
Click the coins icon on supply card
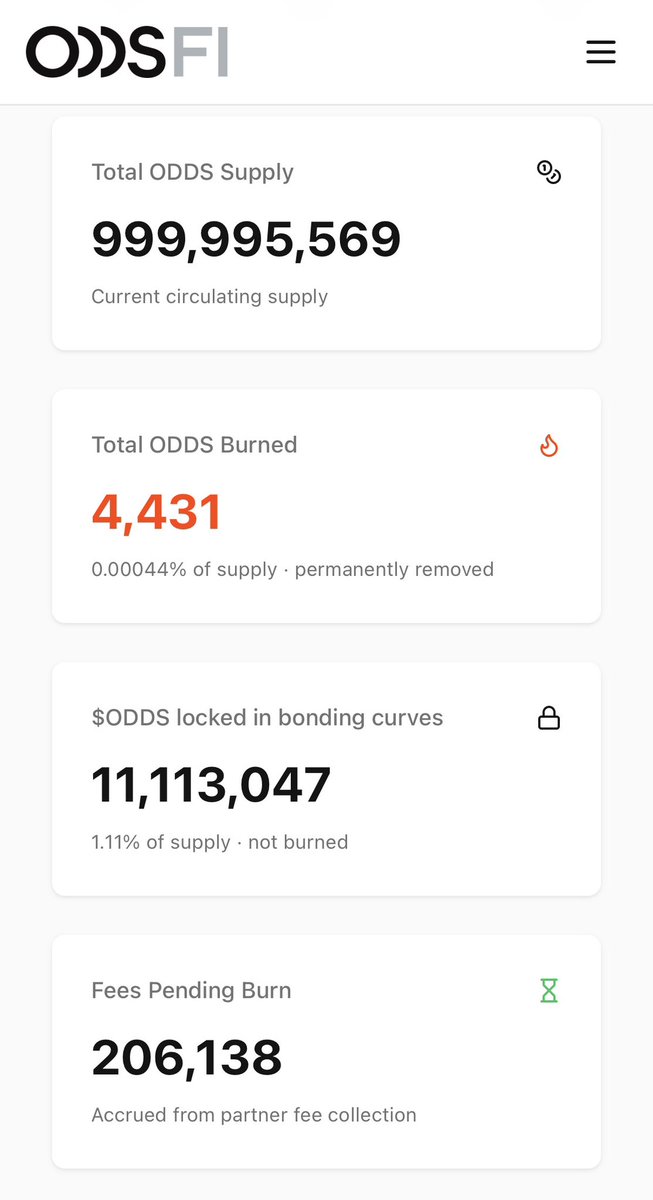549,172
